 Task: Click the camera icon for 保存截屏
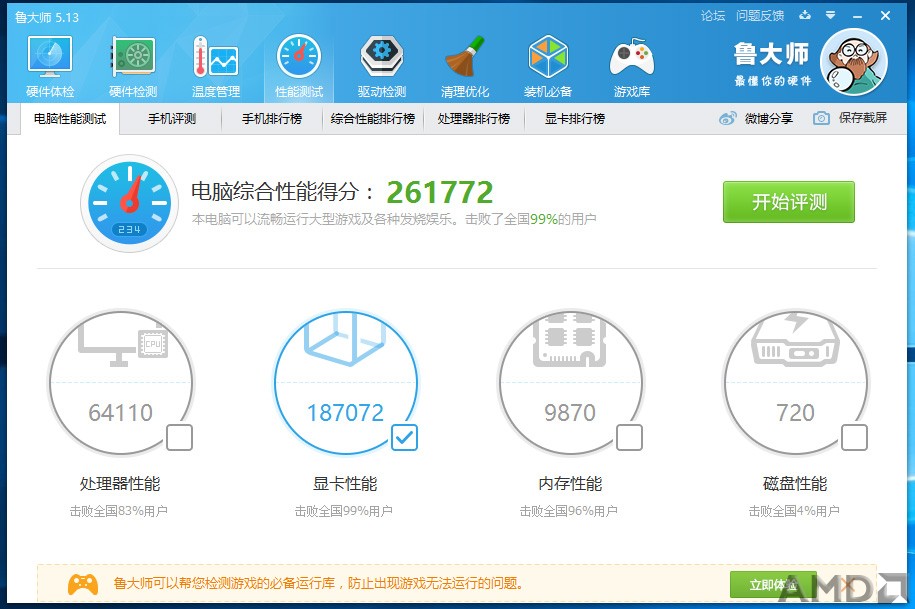(821, 118)
